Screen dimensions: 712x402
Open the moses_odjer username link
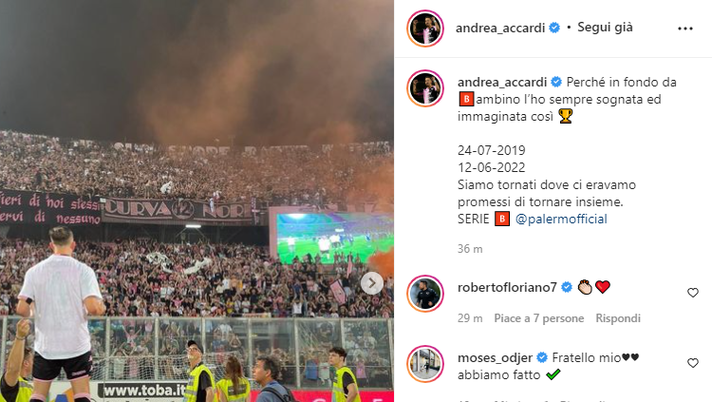(495, 358)
